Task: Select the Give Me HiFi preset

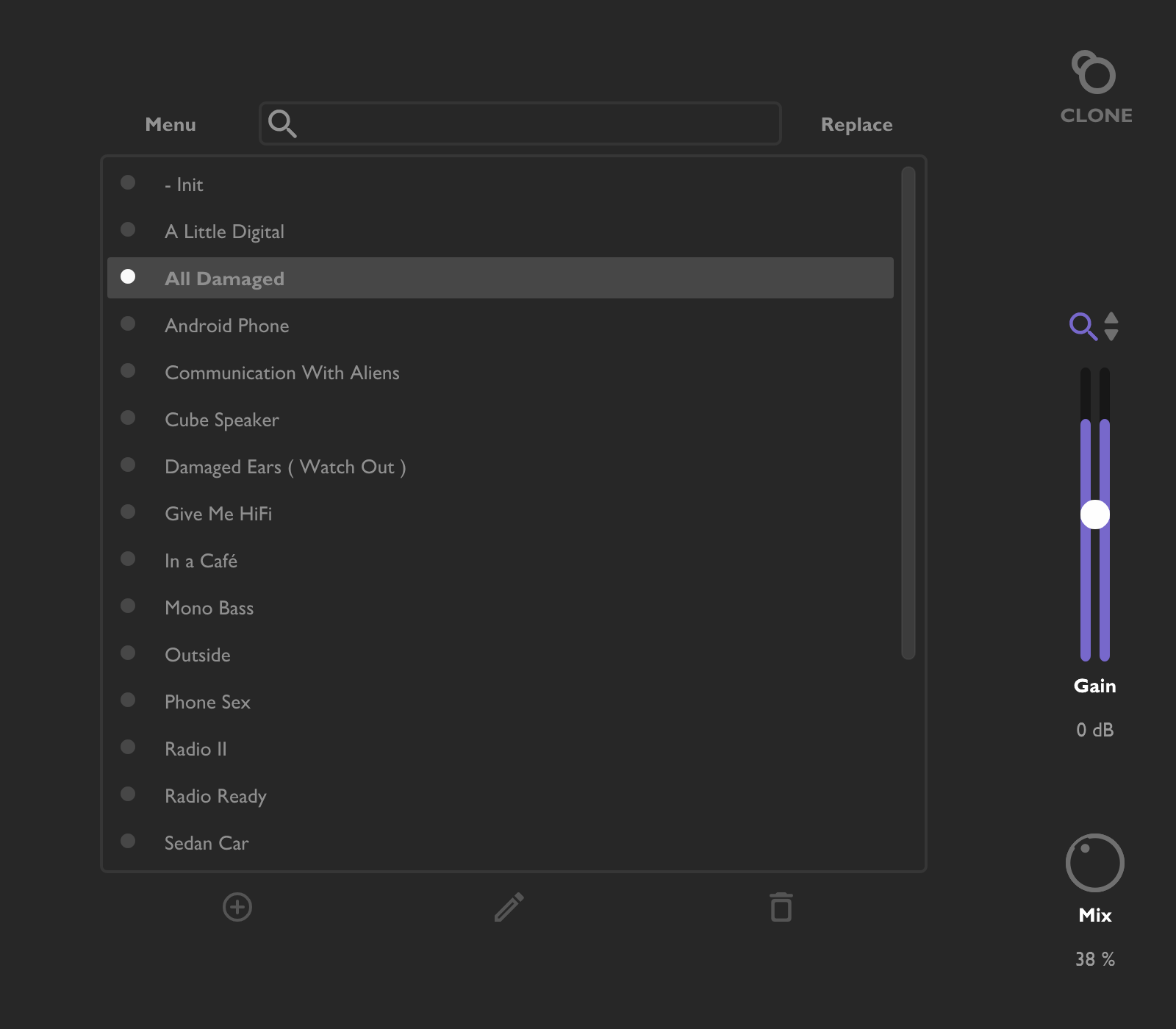Action: coord(218,514)
